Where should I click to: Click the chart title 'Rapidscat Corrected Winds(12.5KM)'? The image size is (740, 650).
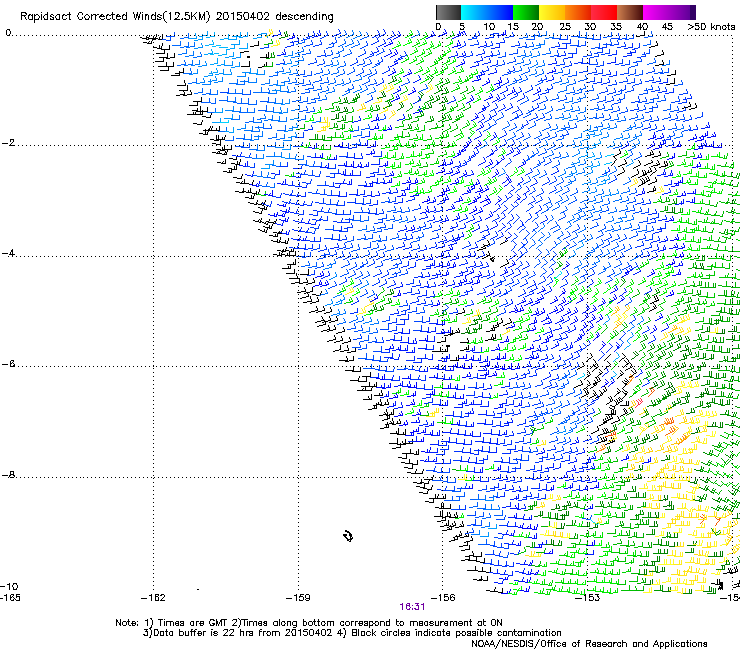(115, 17)
